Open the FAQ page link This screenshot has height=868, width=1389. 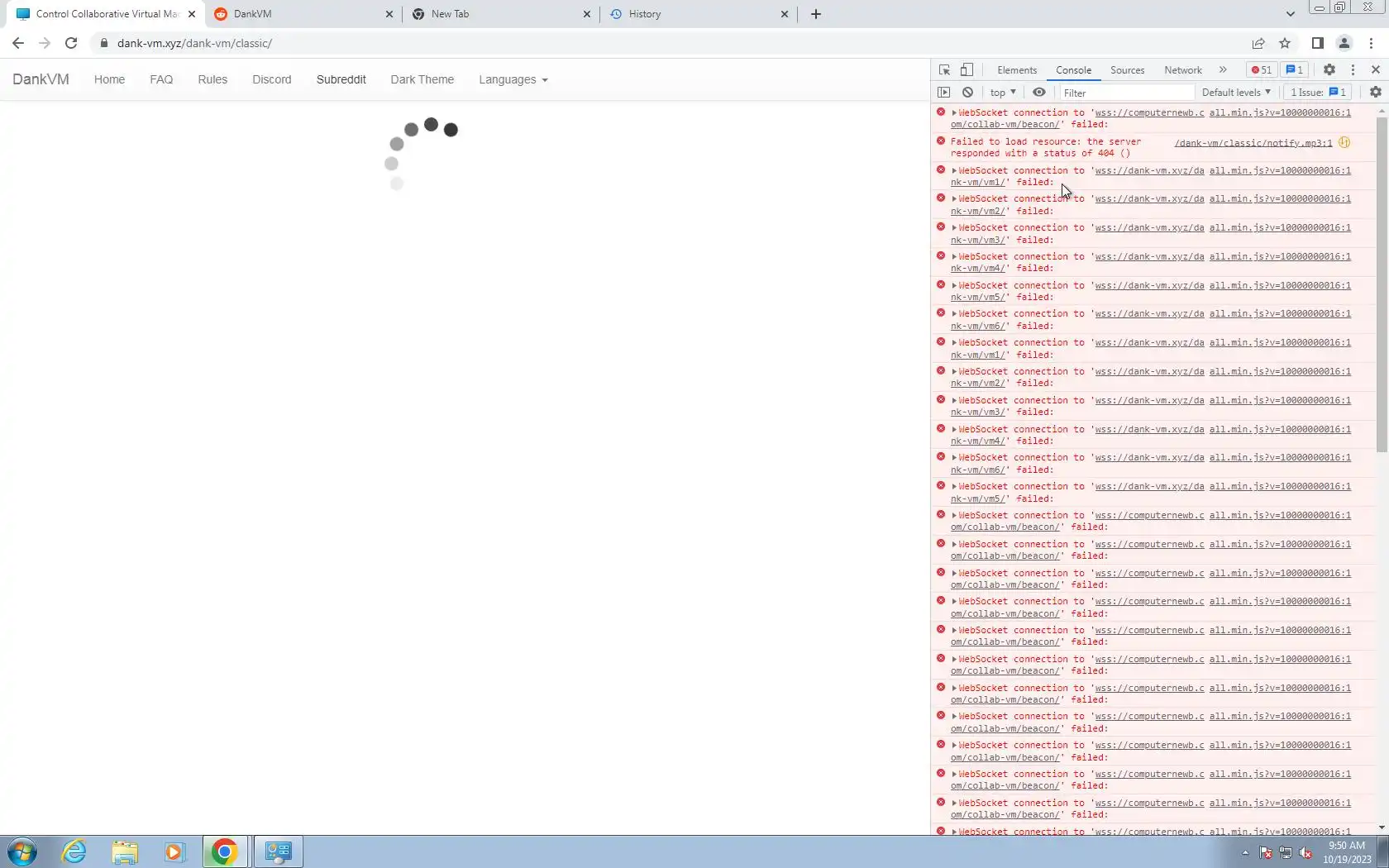tap(161, 79)
